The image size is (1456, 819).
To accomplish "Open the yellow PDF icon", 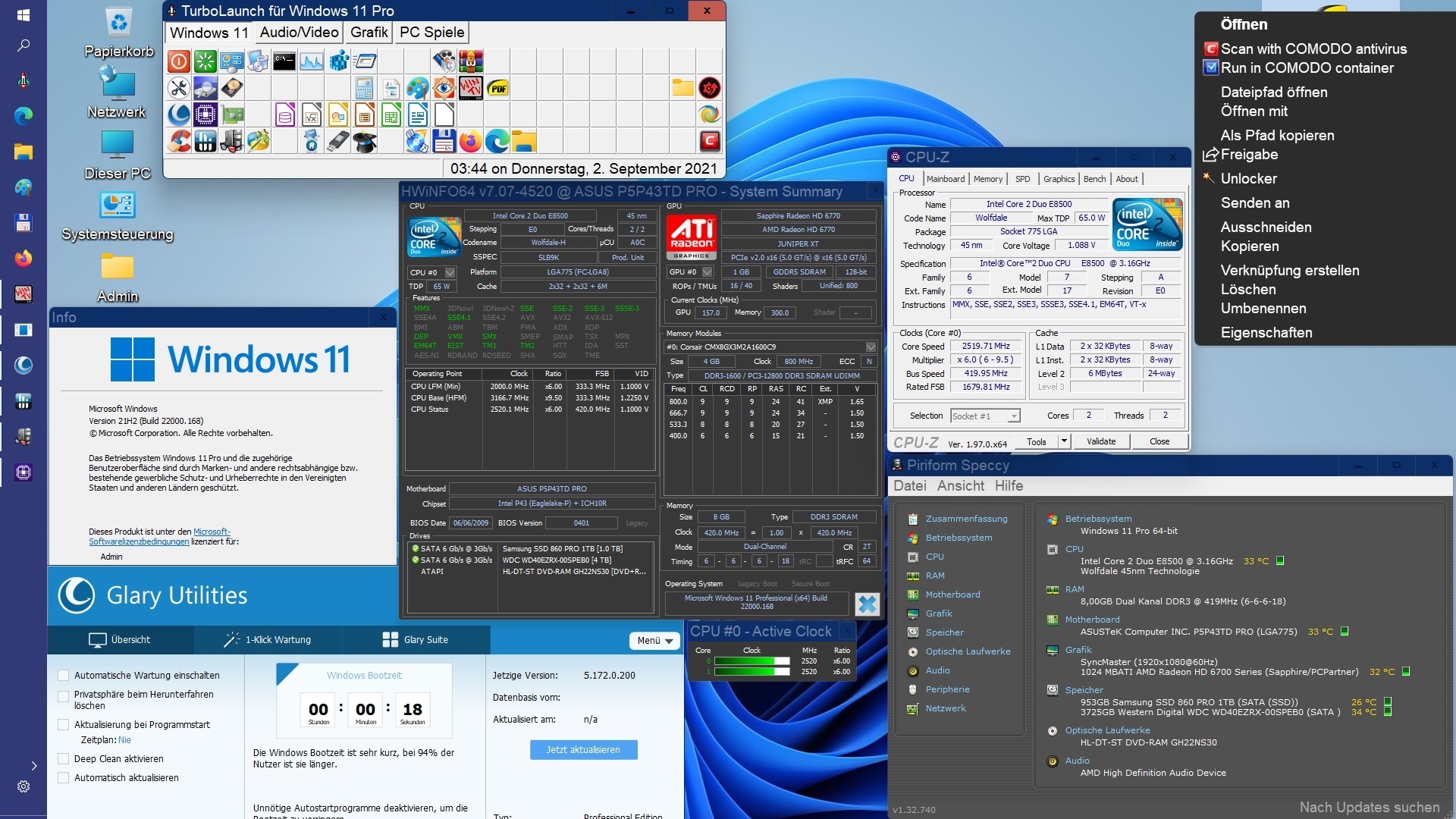I will (x=497, y=88).
